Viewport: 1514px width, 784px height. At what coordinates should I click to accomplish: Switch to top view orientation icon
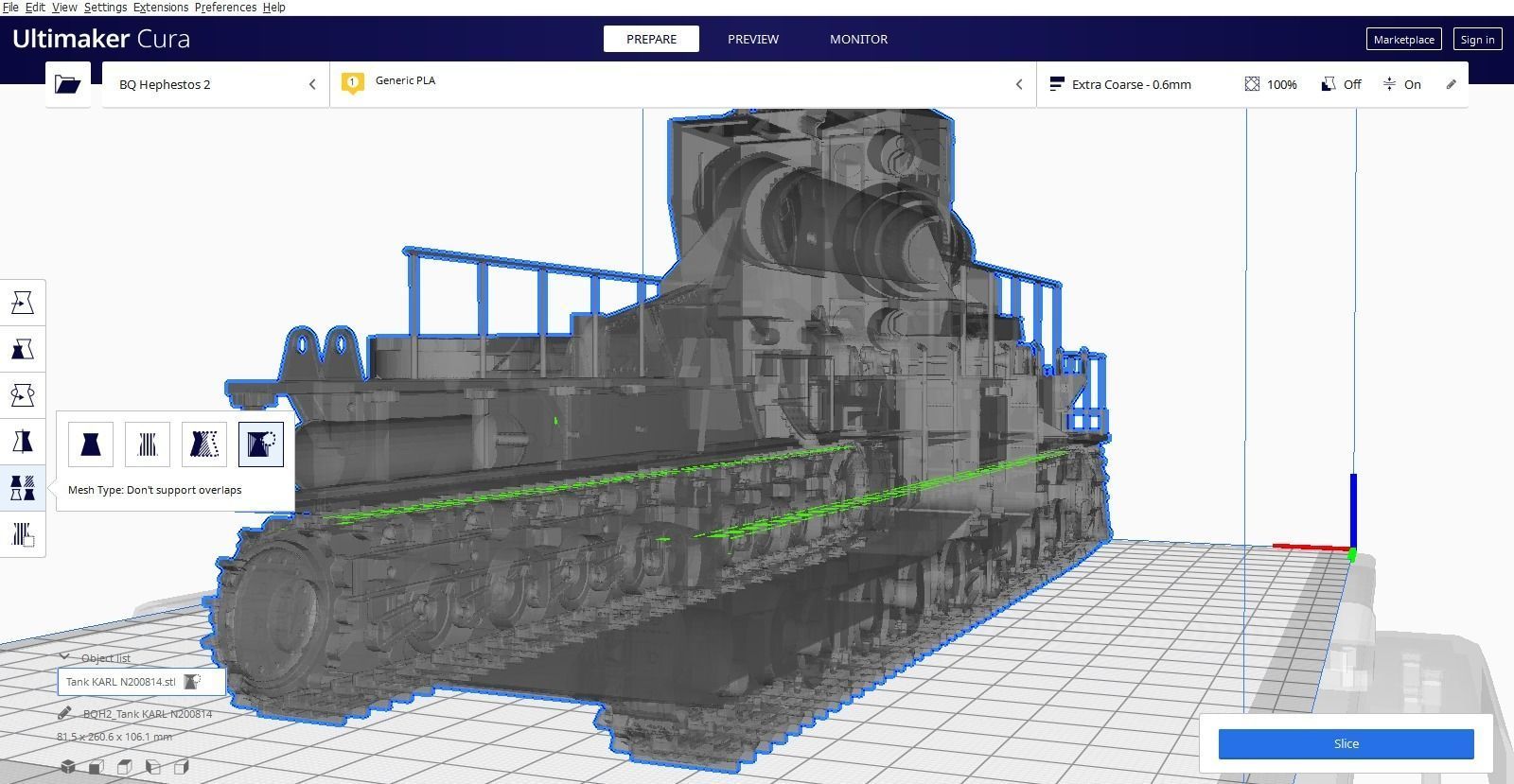tap(125, 767)
